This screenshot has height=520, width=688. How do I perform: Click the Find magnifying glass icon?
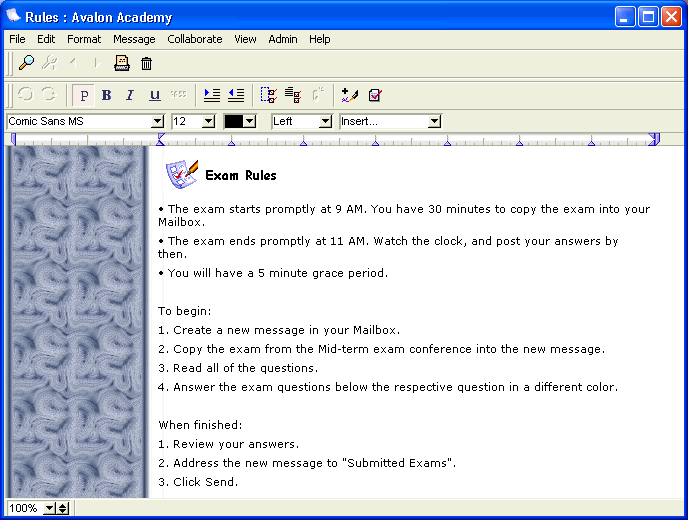(26, 63)
